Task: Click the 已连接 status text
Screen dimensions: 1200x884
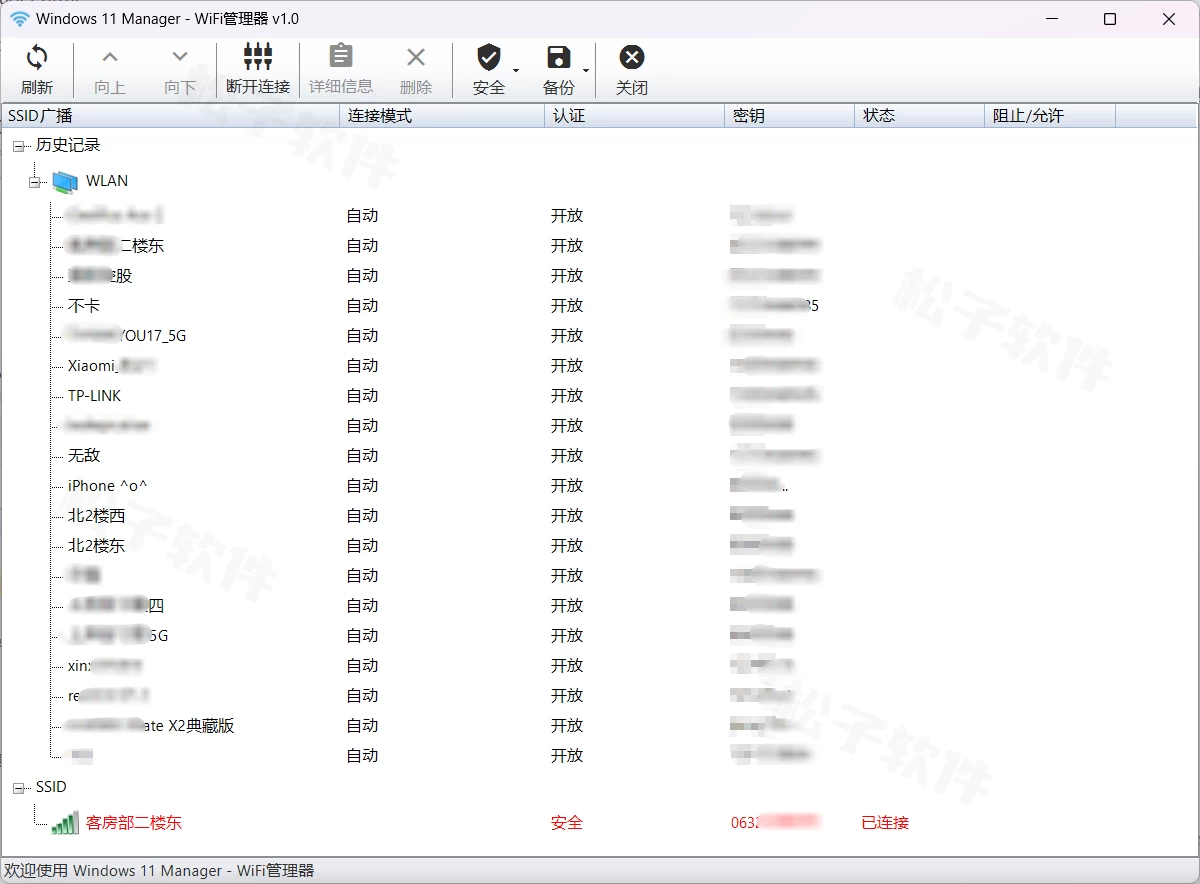Action: click(885, 823)
